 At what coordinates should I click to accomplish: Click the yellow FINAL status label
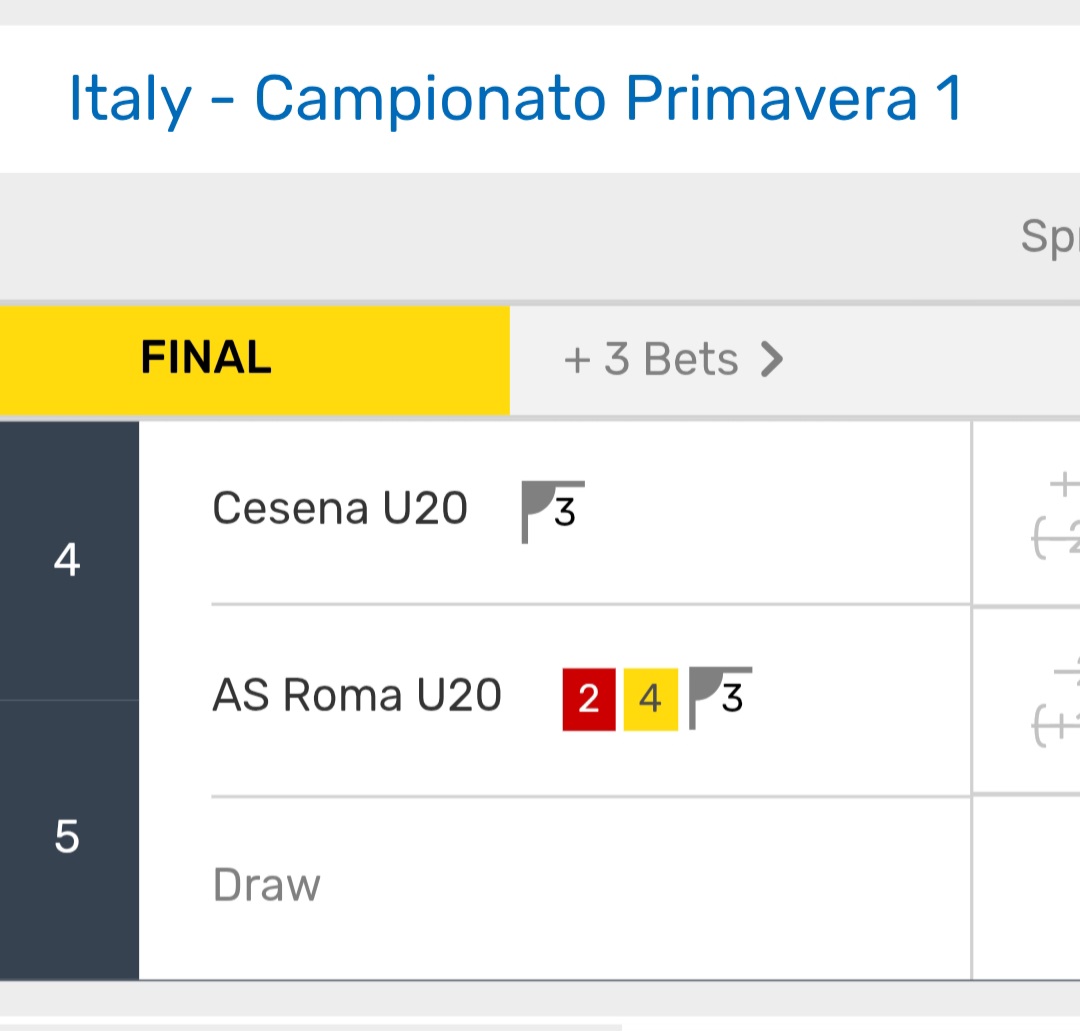click(206, 358)
